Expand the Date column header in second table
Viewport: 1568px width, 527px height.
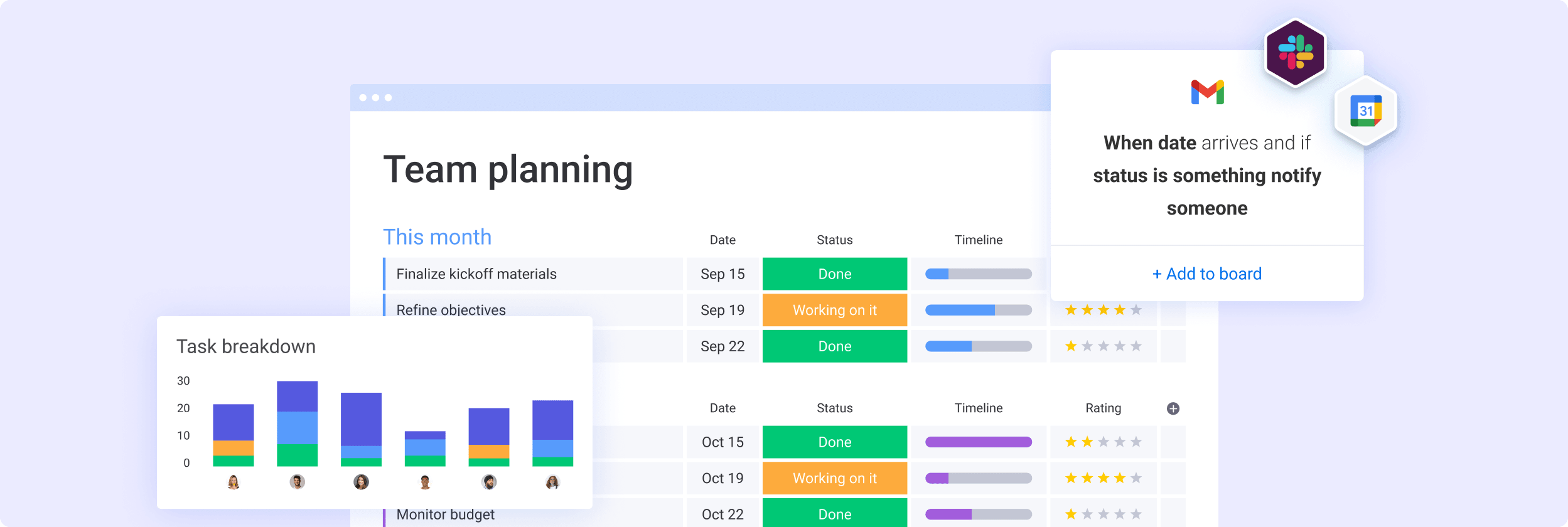722,408
